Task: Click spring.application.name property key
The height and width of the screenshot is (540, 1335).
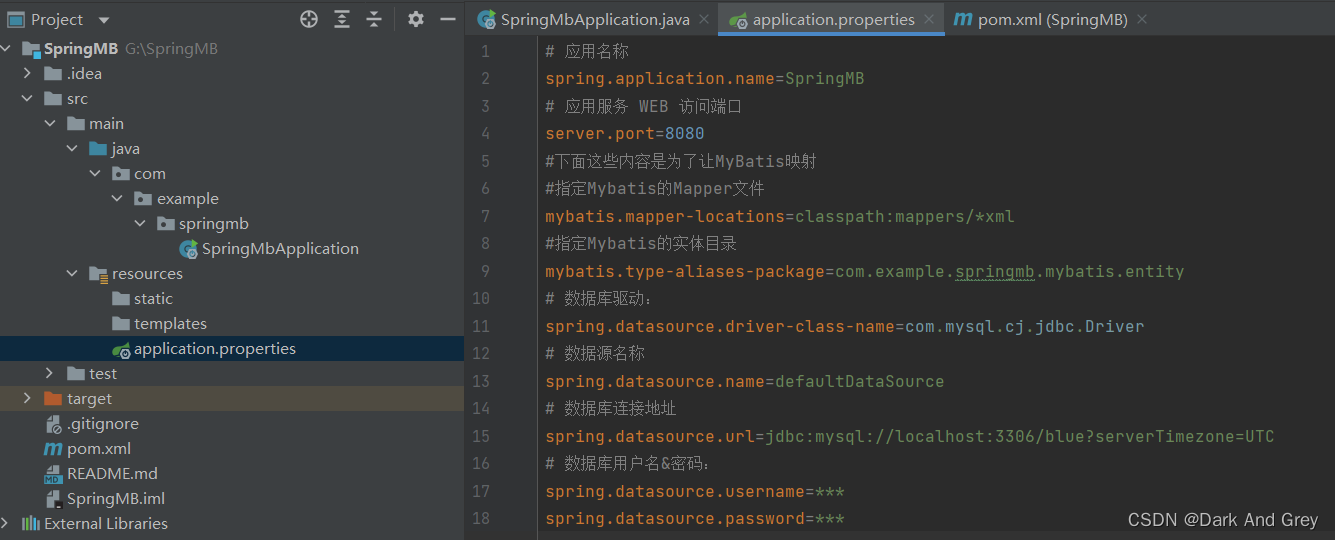Action: click(660, 79)
